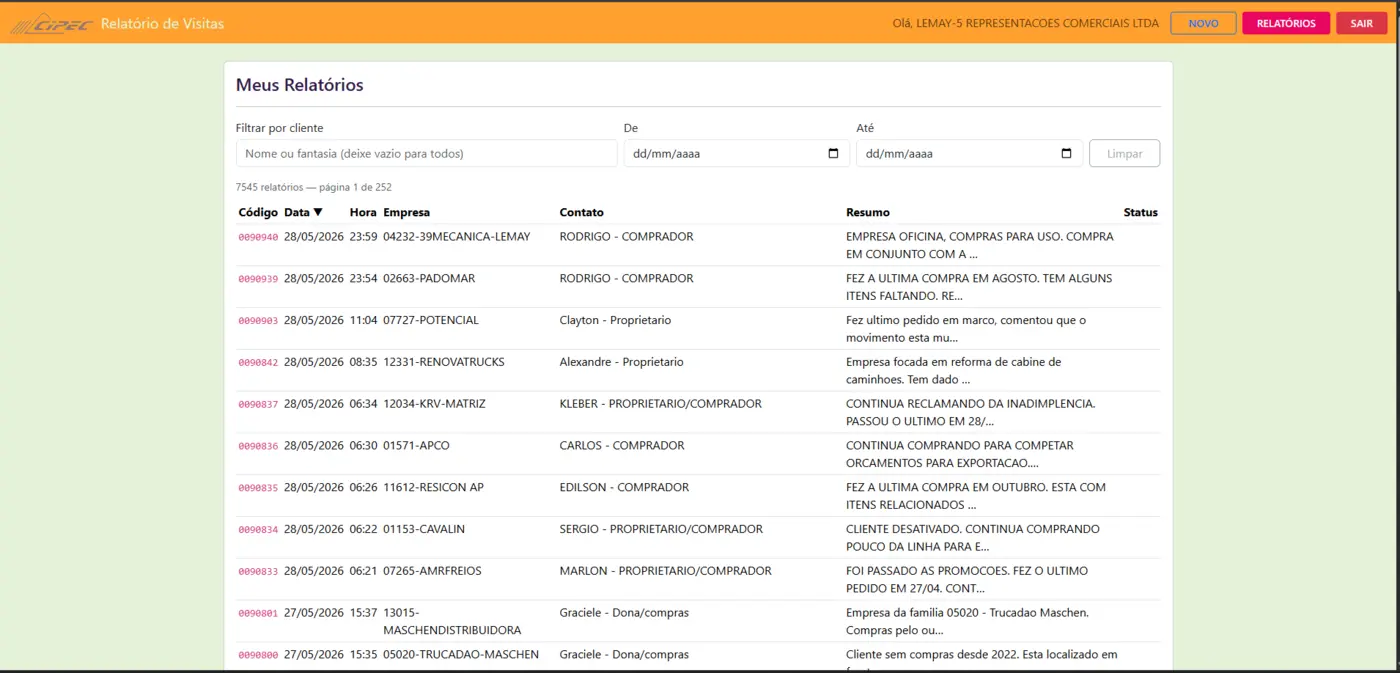Open report code 0090903
This screenshot has width=1400, height=673.
[x=258, y=321]
